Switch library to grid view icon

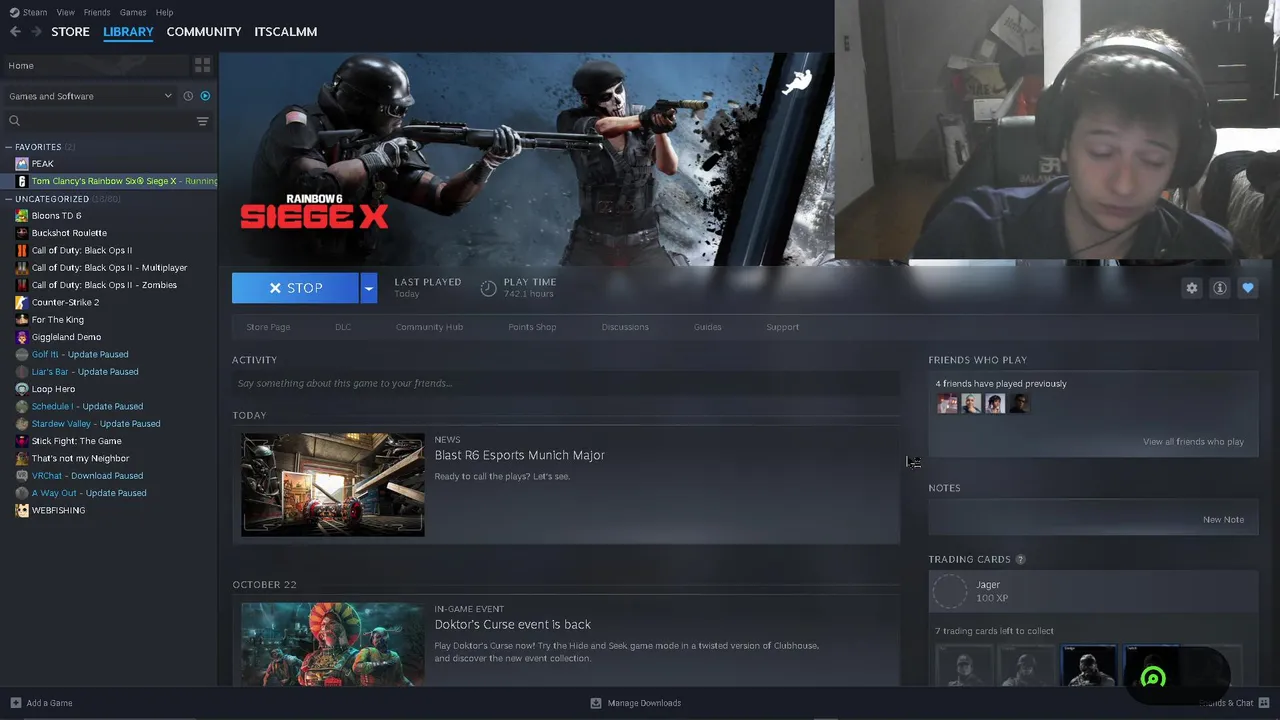click(202, 65)
